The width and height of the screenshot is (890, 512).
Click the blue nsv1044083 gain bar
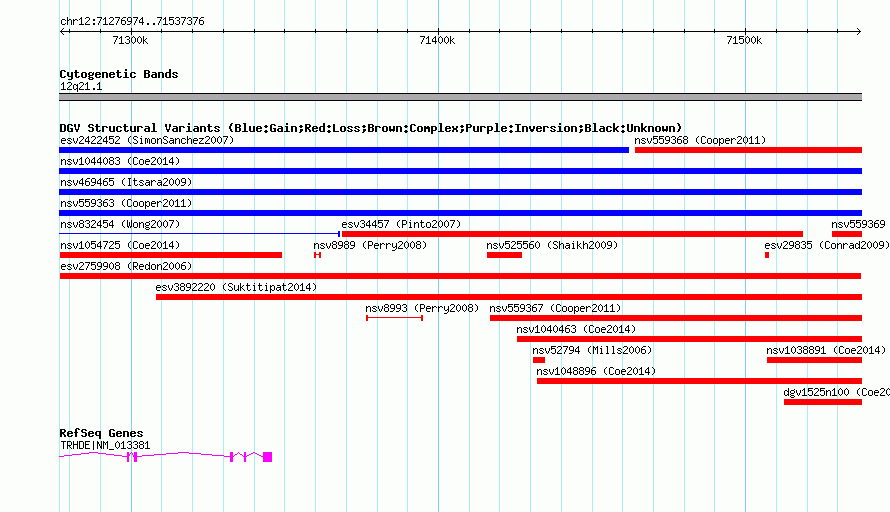[460, 171]
